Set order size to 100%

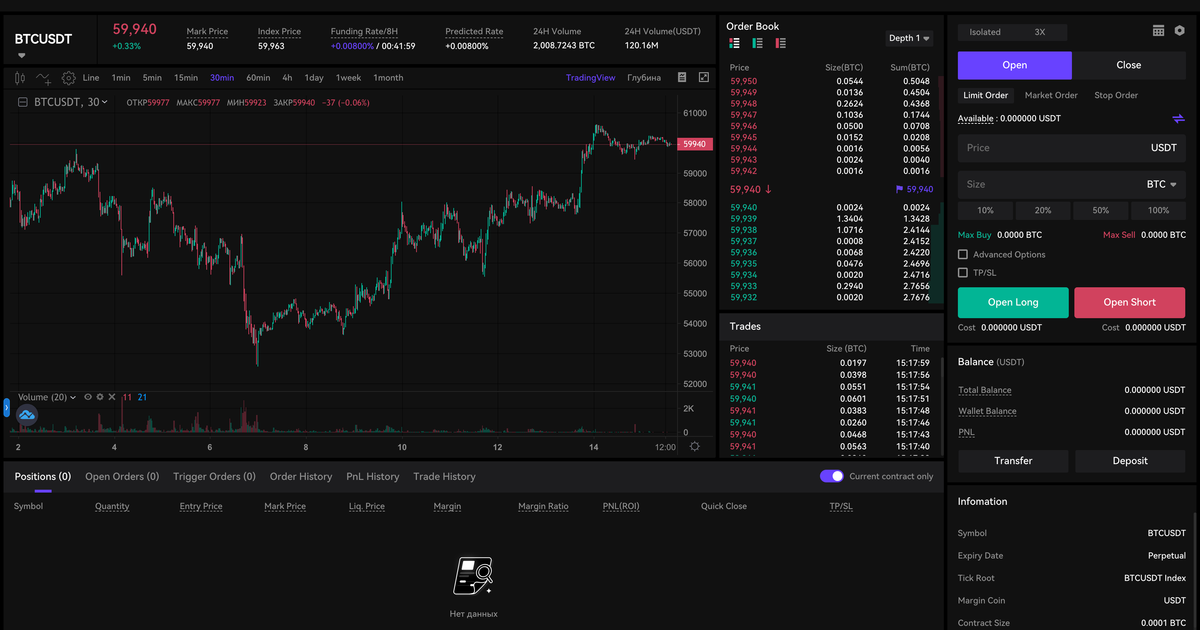pyautogui.click(x=1159, y=211)
